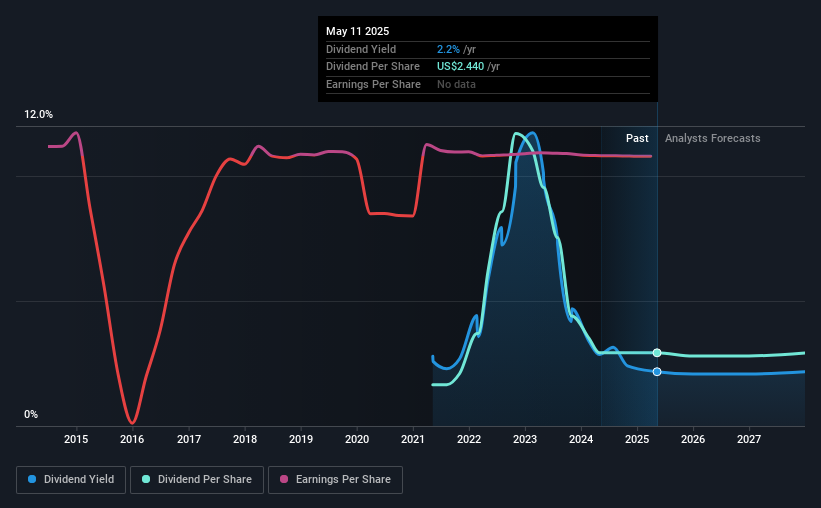
Task: Click the 2025 x-axis label
Action: (x=637, y=439)
